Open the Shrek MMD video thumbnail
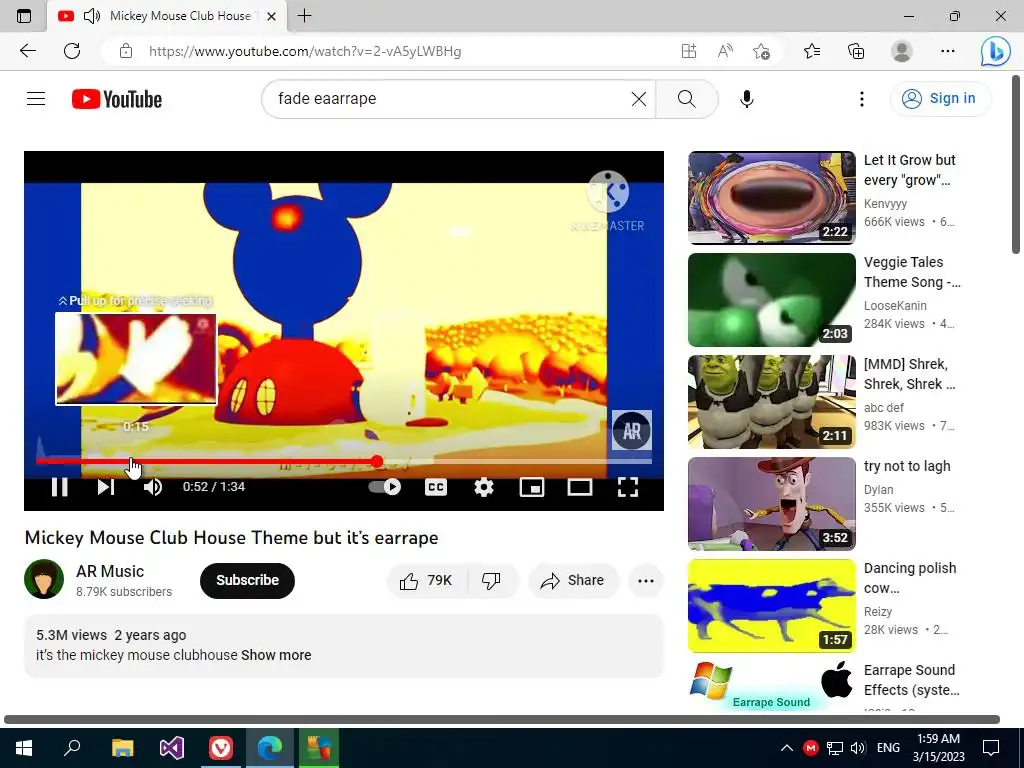This screenshot has width=1024, height=768. (771, 402)
